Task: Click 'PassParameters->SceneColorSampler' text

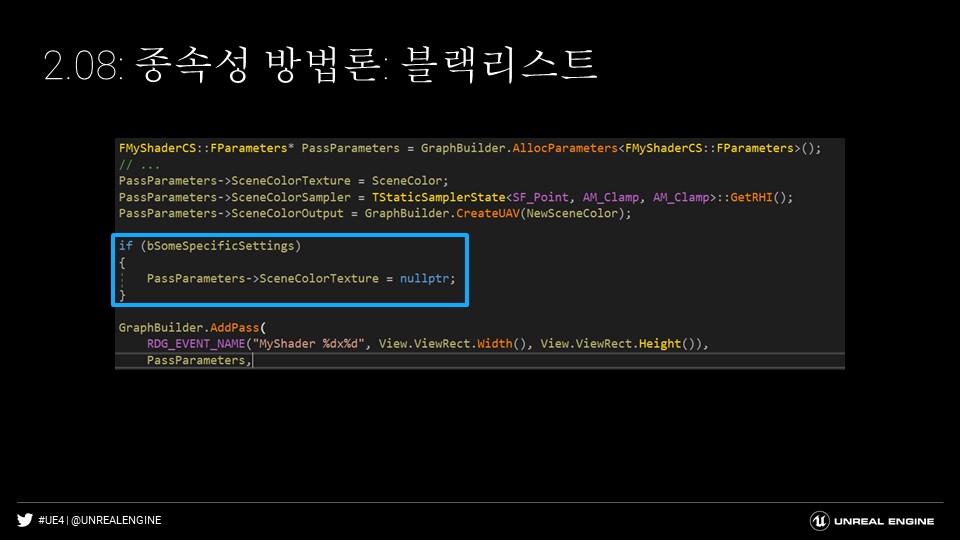Action: [234, 197]
